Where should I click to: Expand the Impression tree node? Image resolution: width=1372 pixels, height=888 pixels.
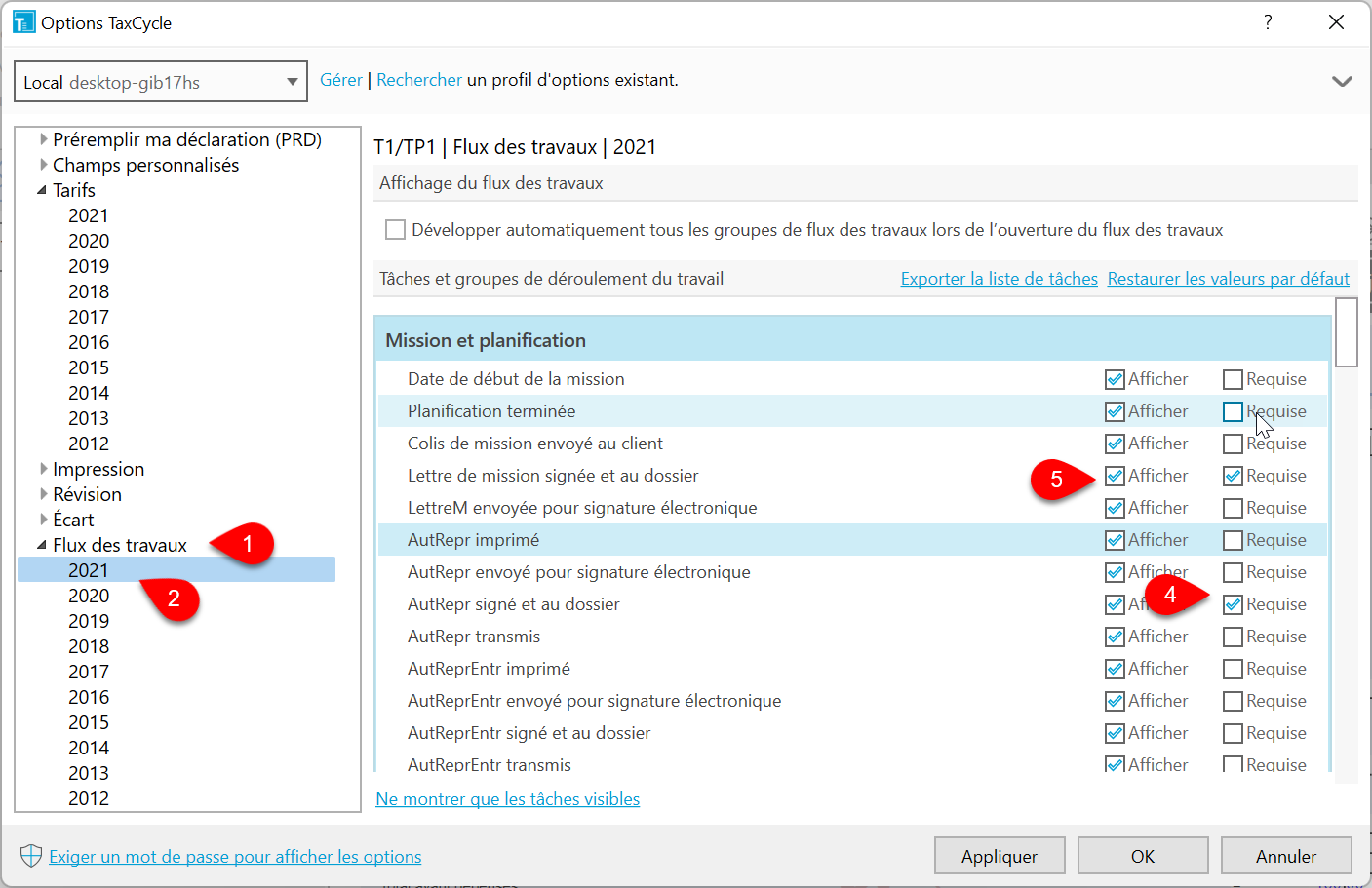43,469
